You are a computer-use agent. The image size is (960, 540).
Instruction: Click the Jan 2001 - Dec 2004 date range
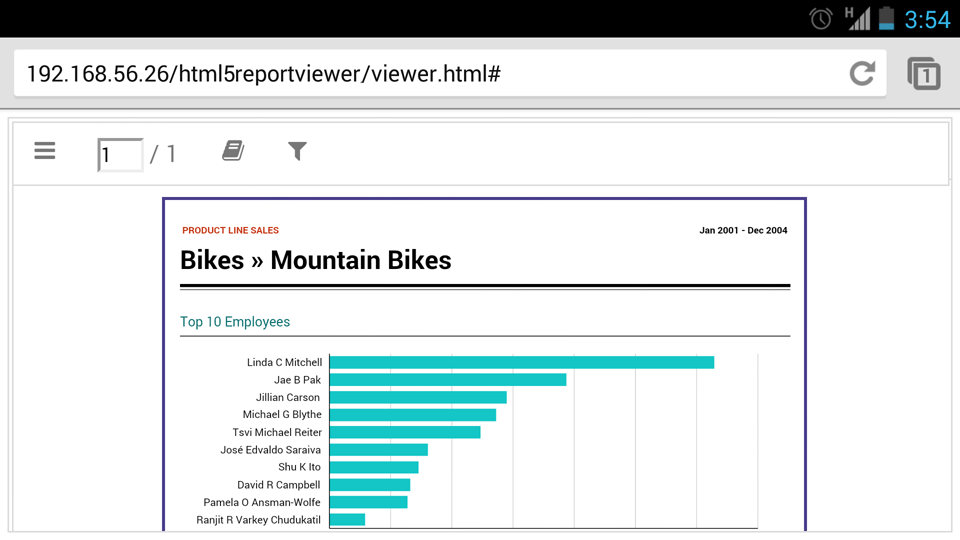743,231
